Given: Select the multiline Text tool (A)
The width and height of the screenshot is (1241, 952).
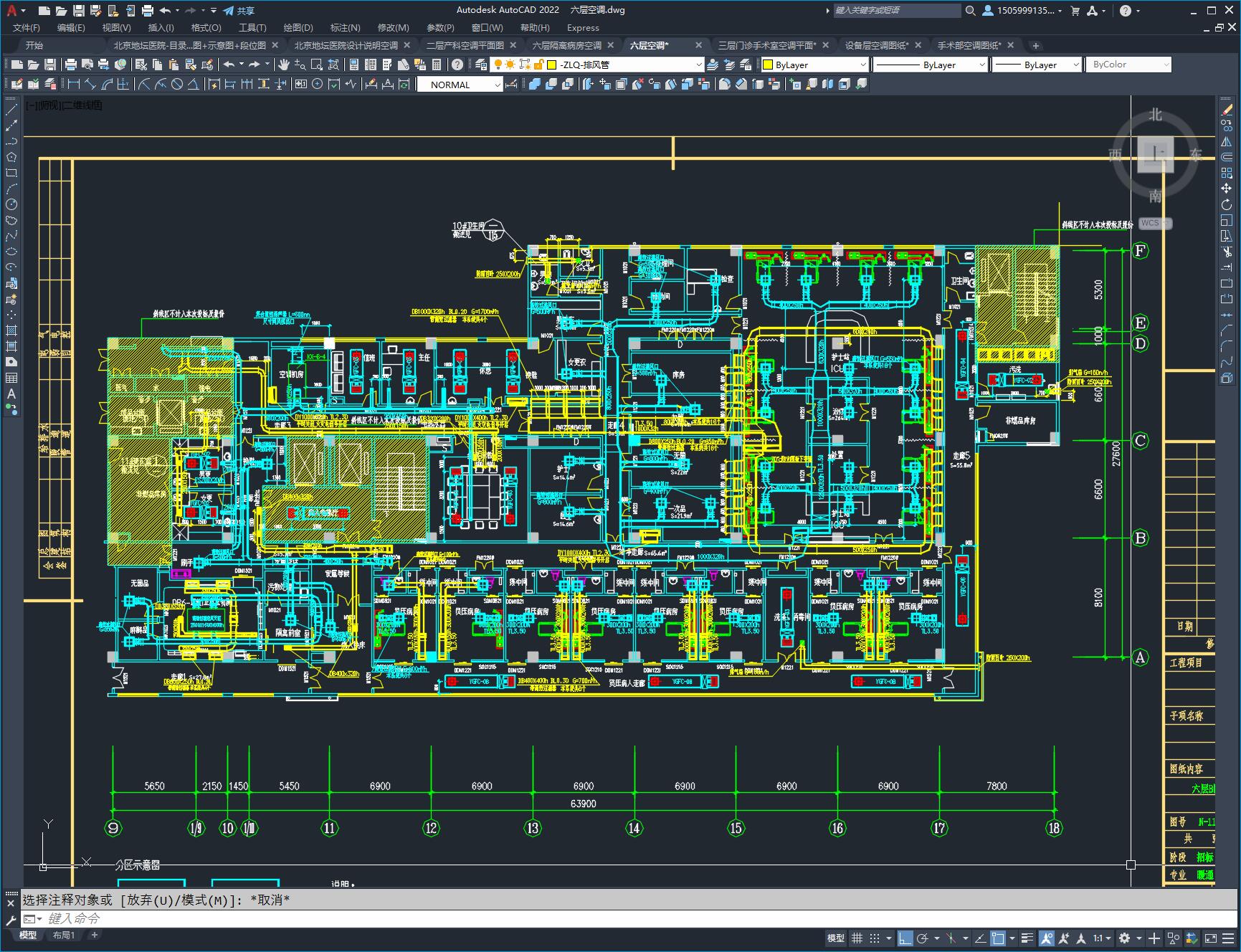Looking at the screenshot, I should point(11,394).
